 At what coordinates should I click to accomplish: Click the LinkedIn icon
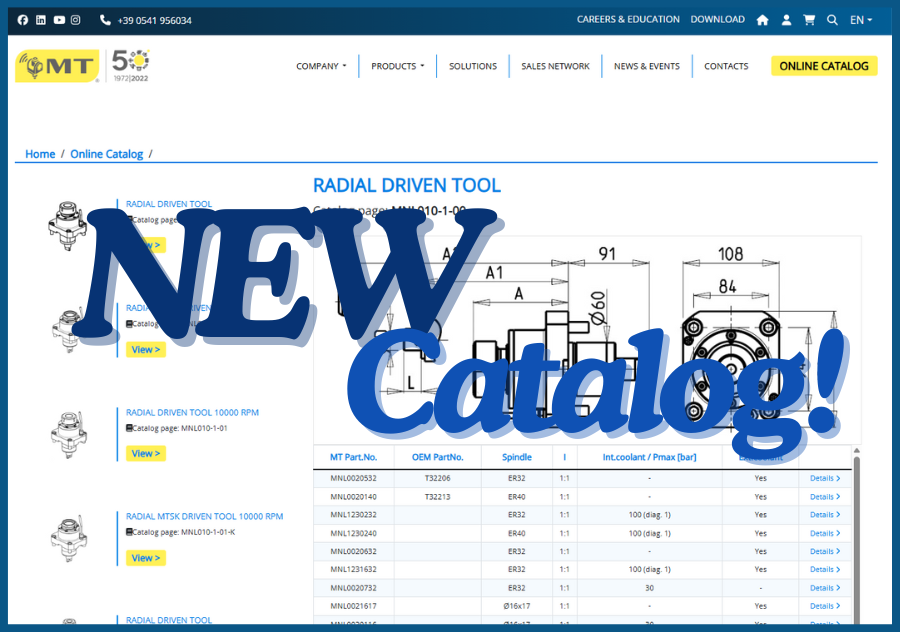[x=41, y=20]
